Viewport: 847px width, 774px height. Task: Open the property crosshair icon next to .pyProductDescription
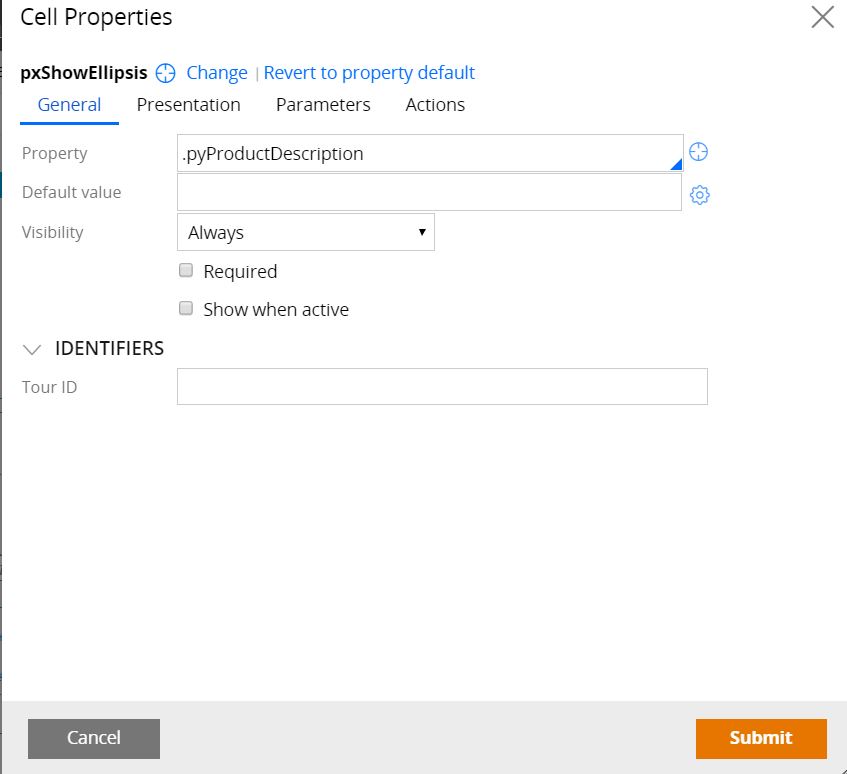[x=698, y=152]
